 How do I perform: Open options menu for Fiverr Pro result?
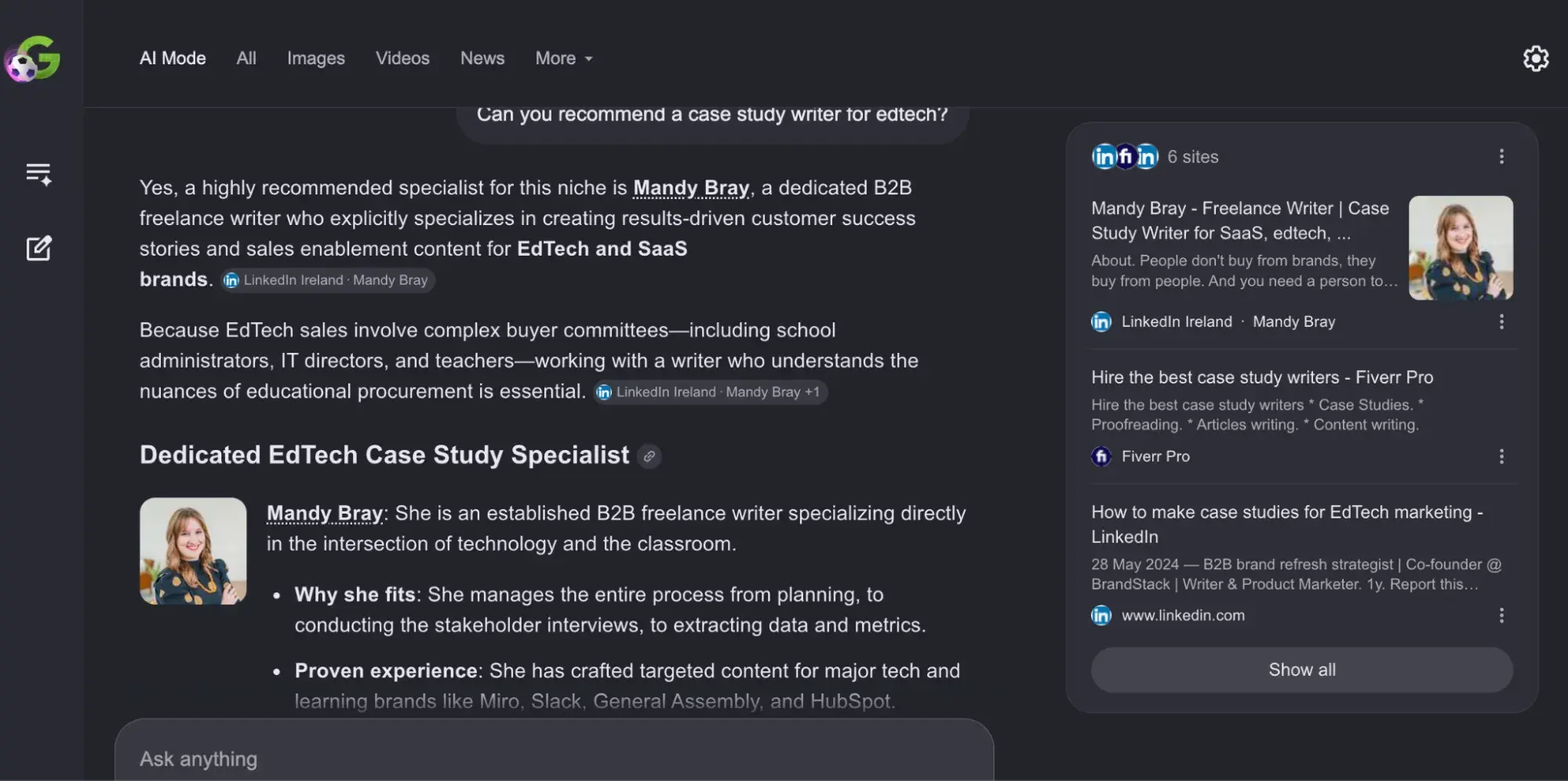tap(1501, 456)
